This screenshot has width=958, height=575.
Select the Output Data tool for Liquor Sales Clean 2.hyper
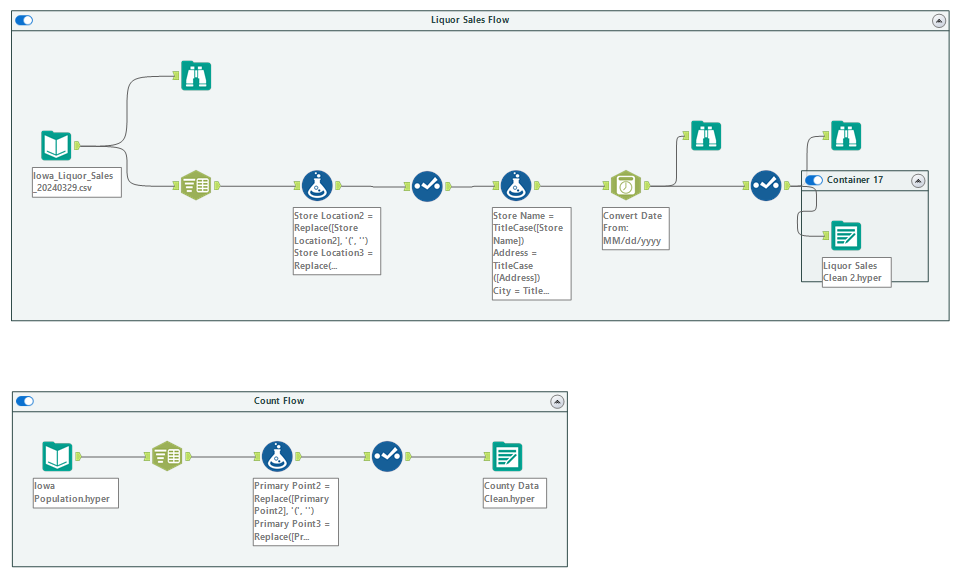tap(846, 236)
